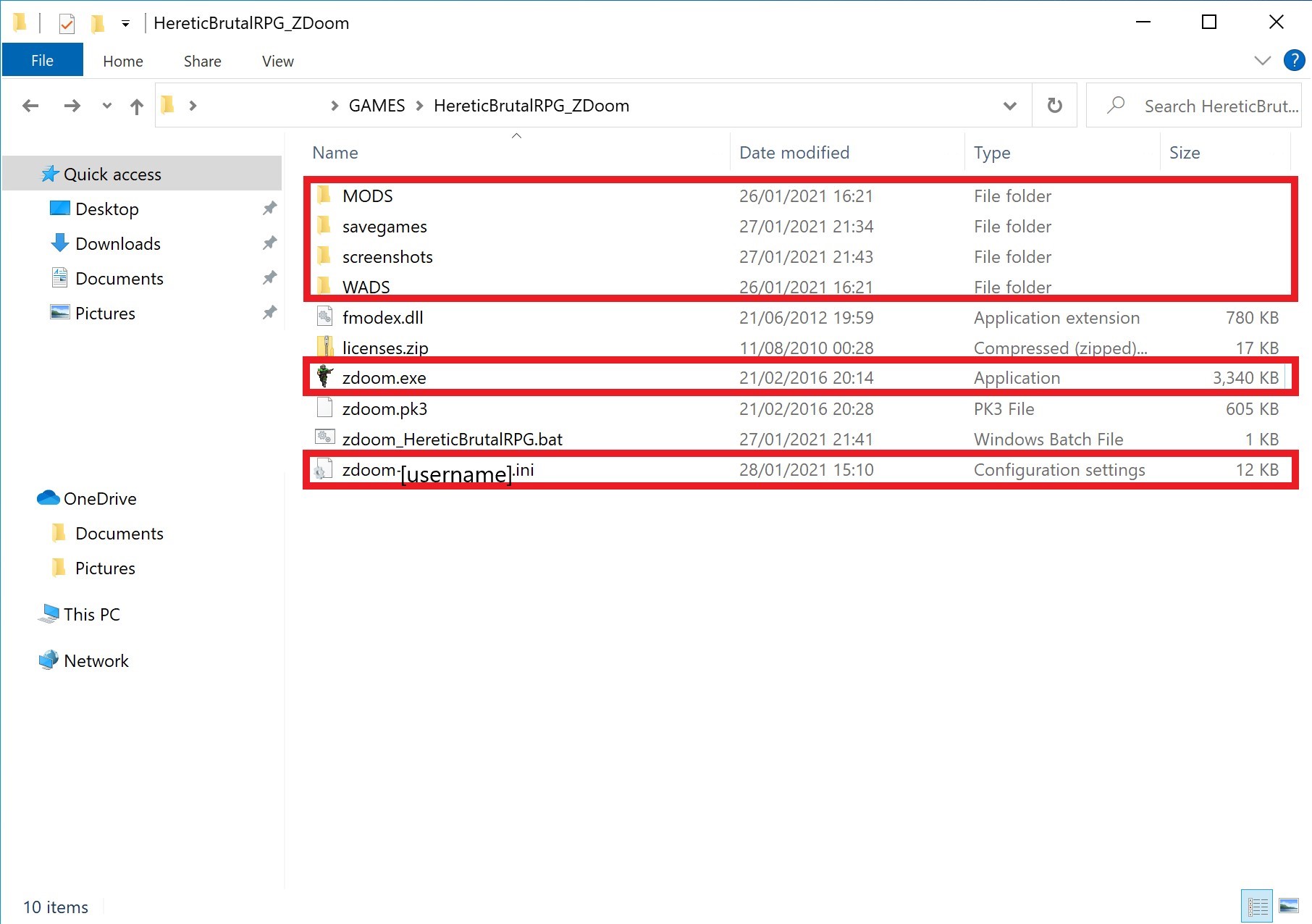The height and width of the screenshot is (924, 1312).
Task: Click the Forward navigation arrow
Action: (x=72, y=106)
